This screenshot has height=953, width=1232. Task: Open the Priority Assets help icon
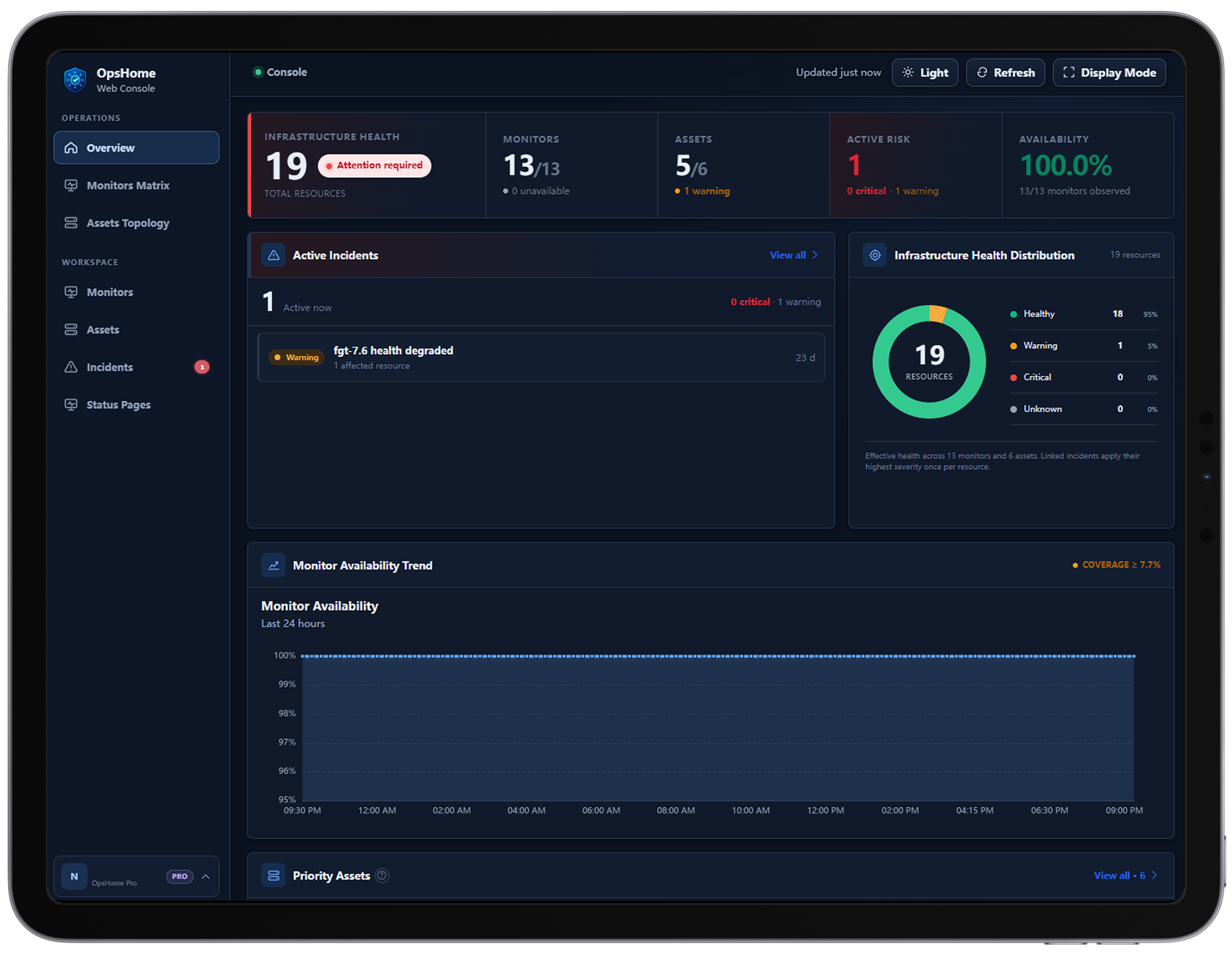coord(382,875)
